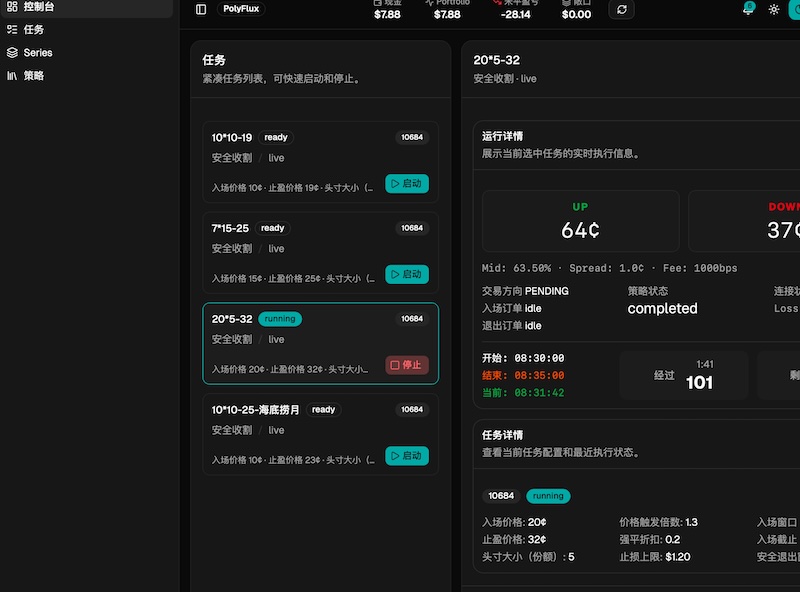Select the 10*10-19 task card title
800x592 pixels.
pyautogui.click(x=232, y=137)
